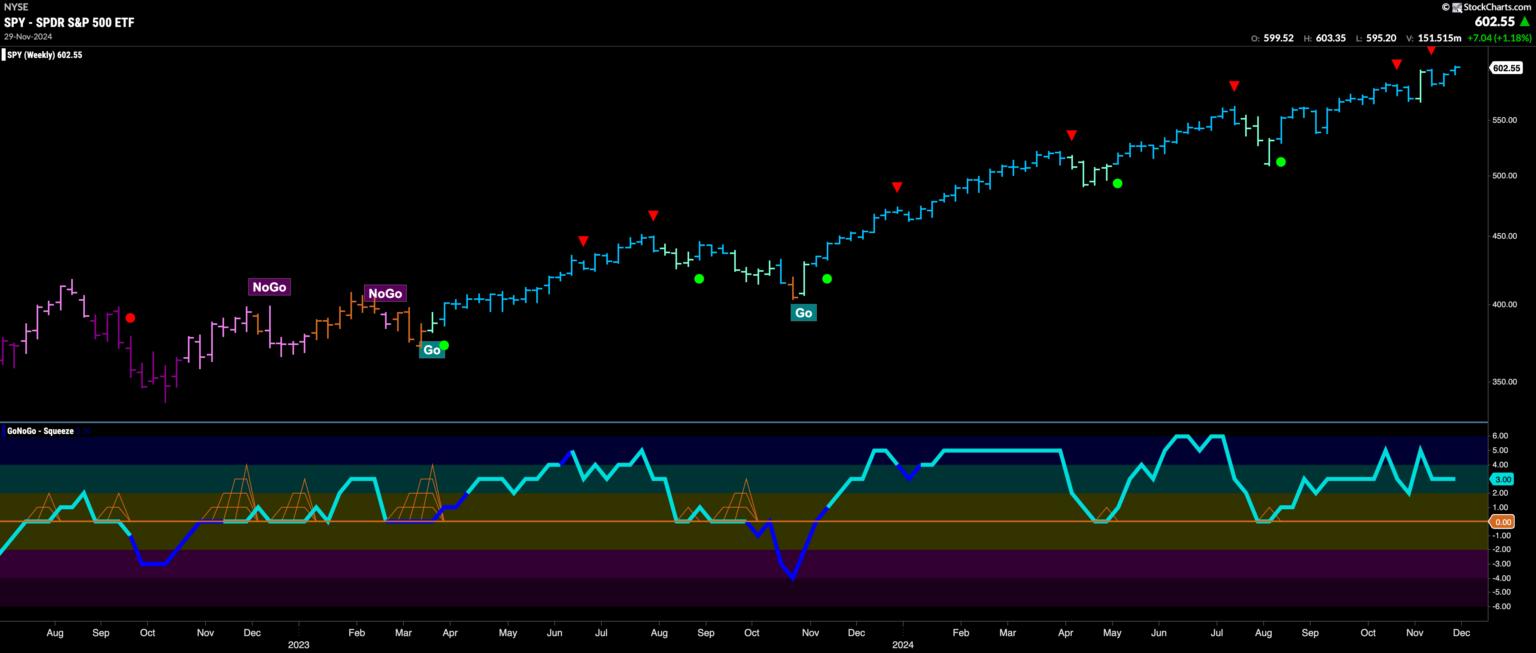1536x653 pixels.
Task: Select the NoGo flag near February 2023
Action: pos(385,293)
